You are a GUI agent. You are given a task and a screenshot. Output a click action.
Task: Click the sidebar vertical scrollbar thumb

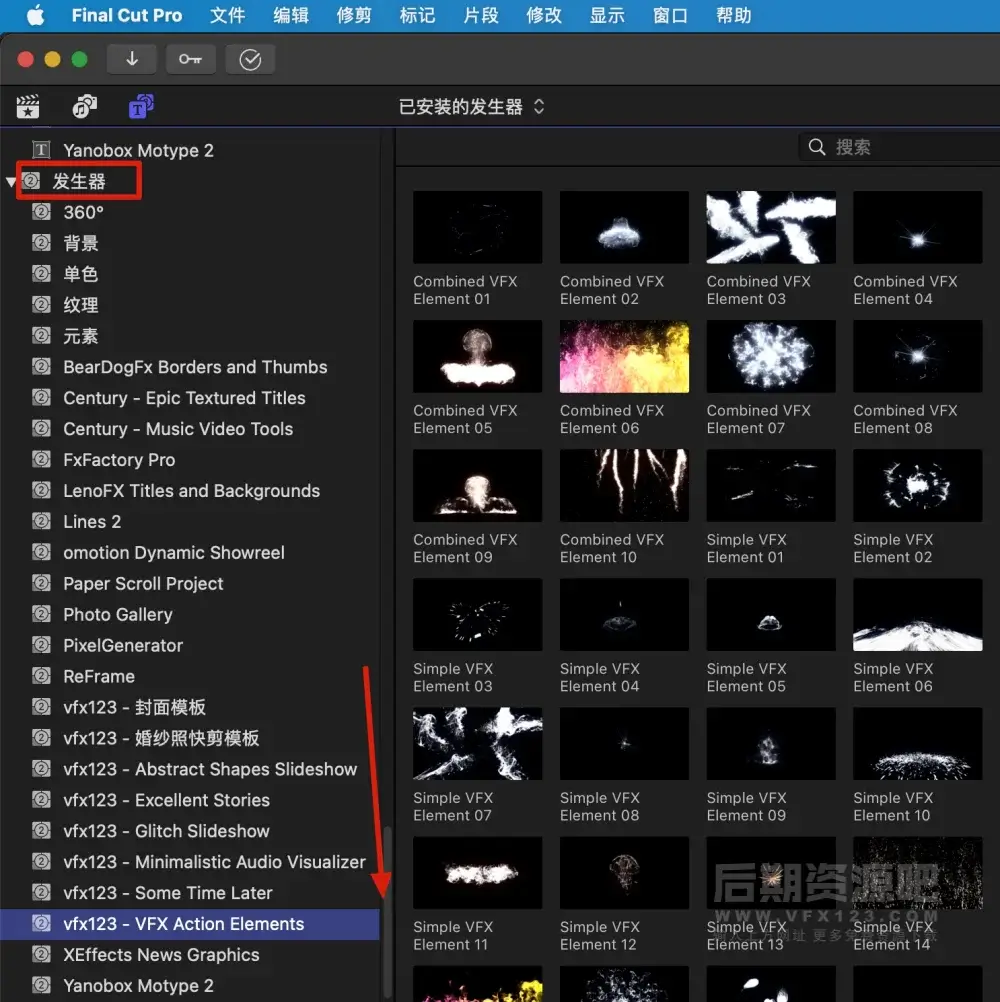(x=387, y=912)
